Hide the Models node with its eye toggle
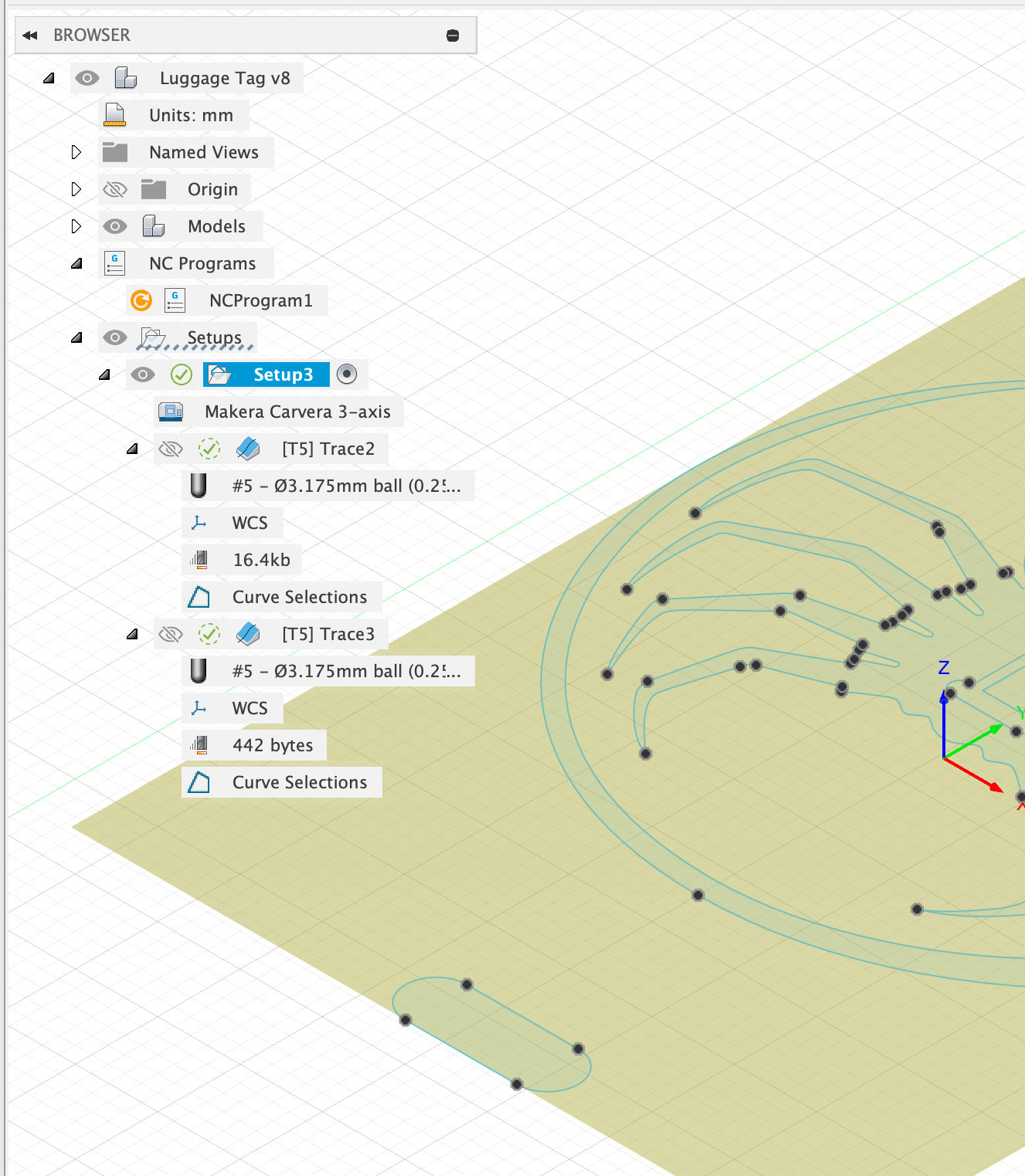 click(114, 225)
